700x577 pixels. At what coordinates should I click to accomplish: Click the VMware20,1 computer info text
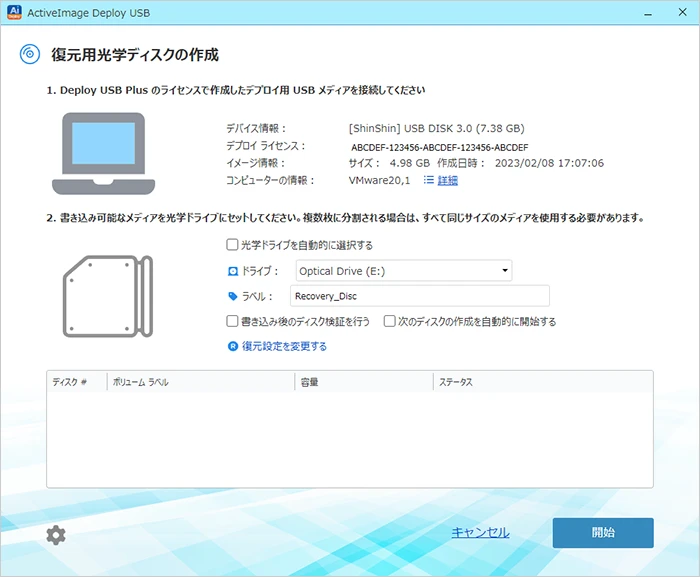tap(379, 180)
